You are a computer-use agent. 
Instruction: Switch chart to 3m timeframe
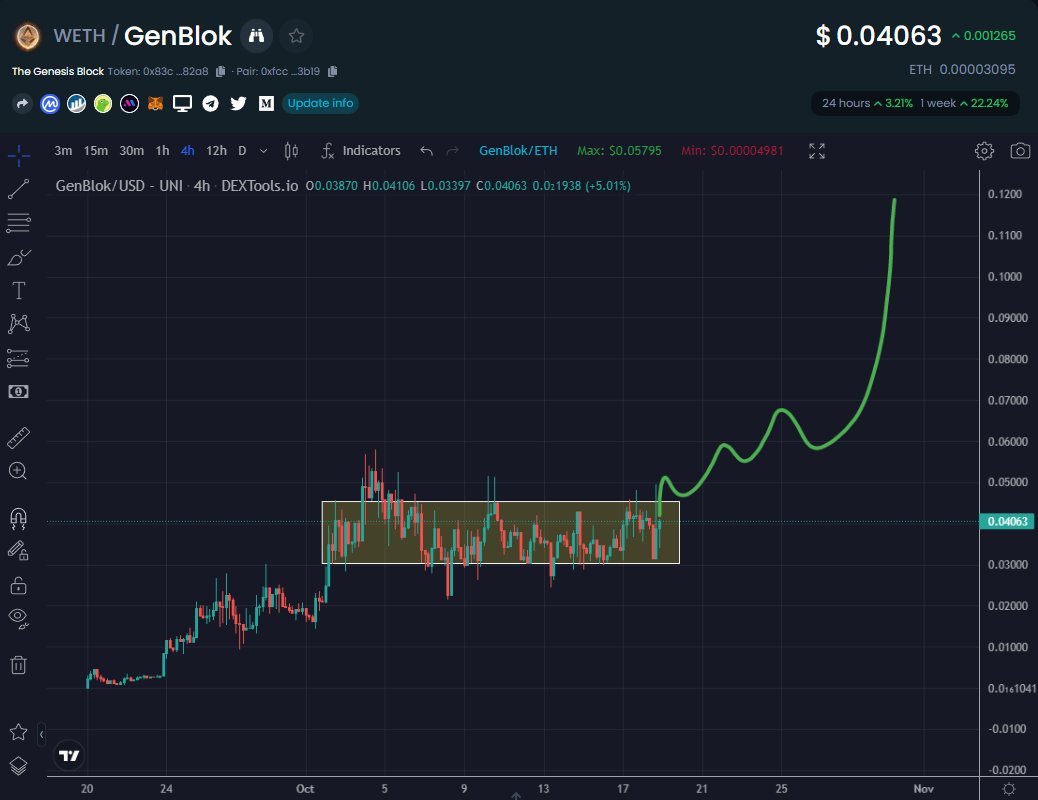[x=63, y=151]
